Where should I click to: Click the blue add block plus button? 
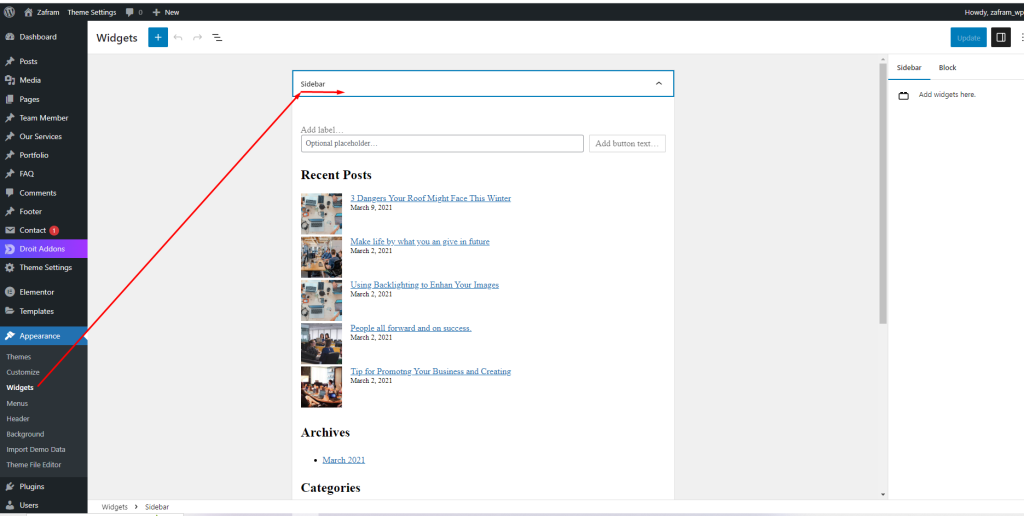click(158, 38)
